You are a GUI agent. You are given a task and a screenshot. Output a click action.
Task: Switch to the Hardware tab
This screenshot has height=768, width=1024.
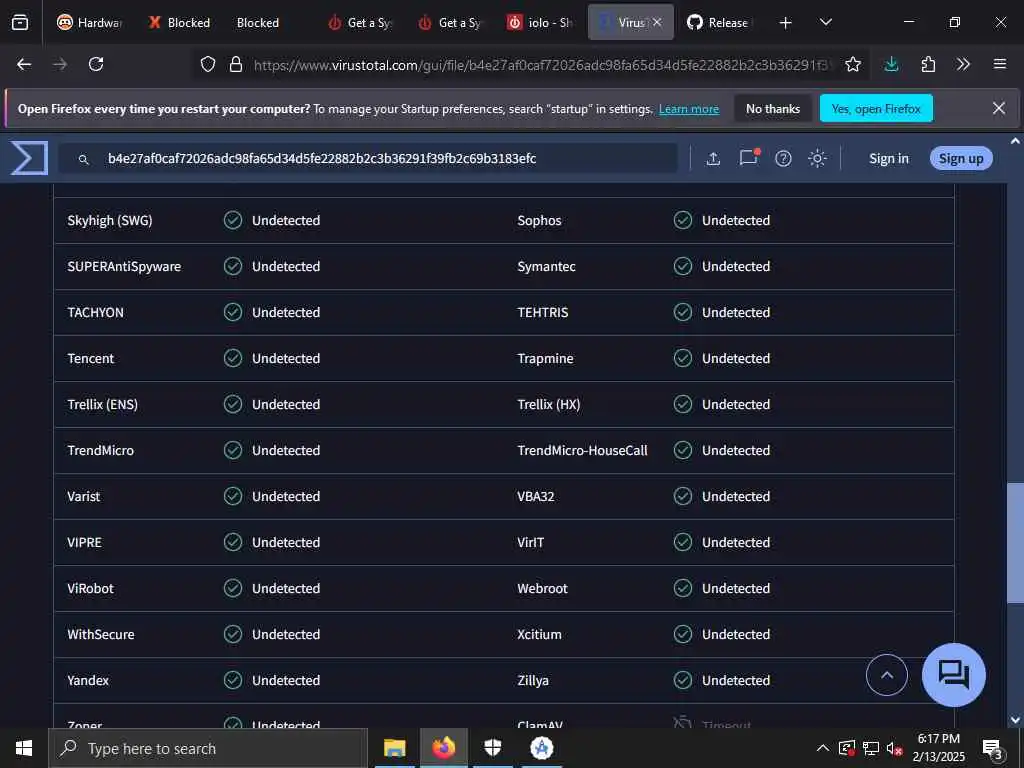click(x=89, y=22)
